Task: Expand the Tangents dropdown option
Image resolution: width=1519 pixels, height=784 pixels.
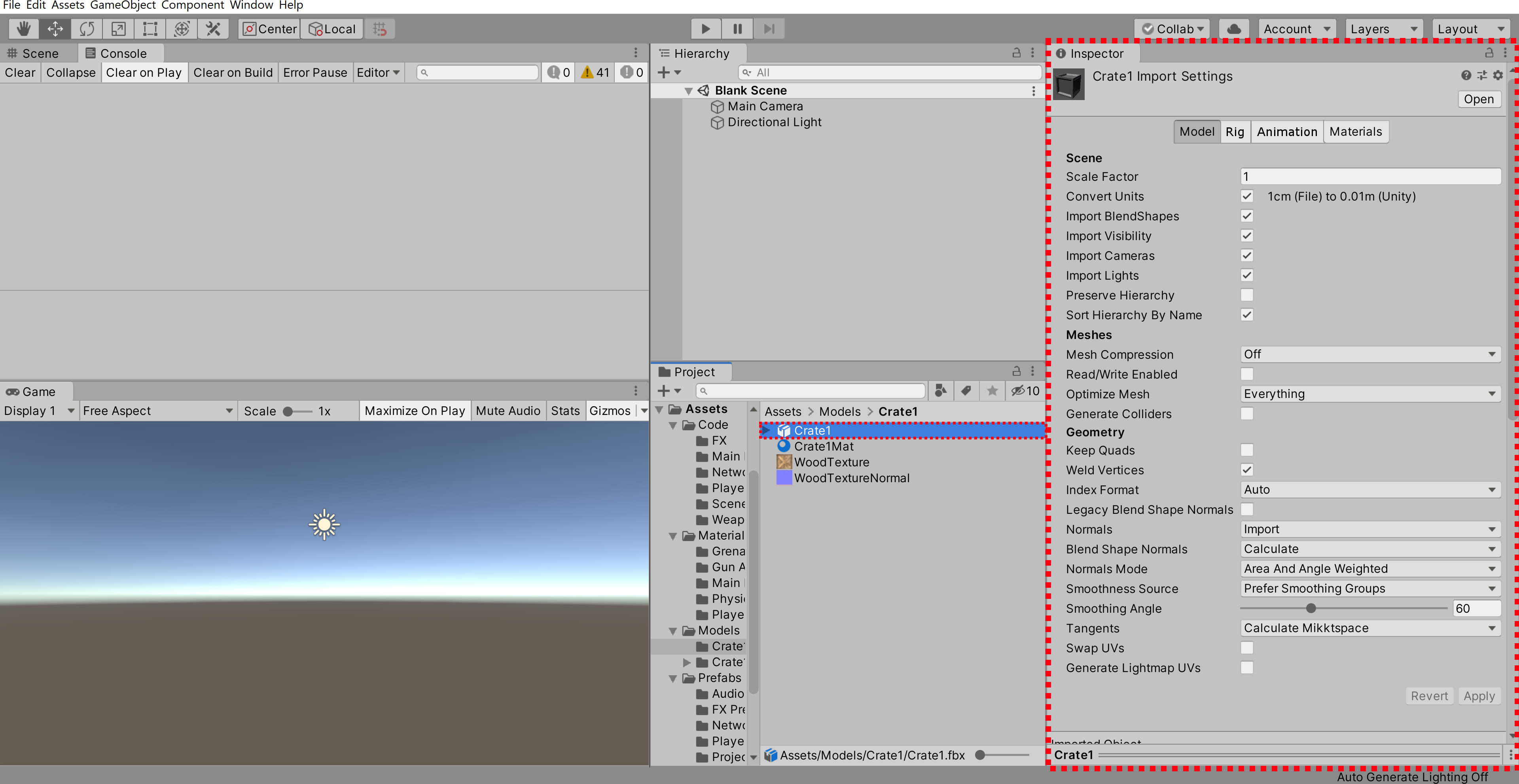Action: click(x=1490, y=628)
